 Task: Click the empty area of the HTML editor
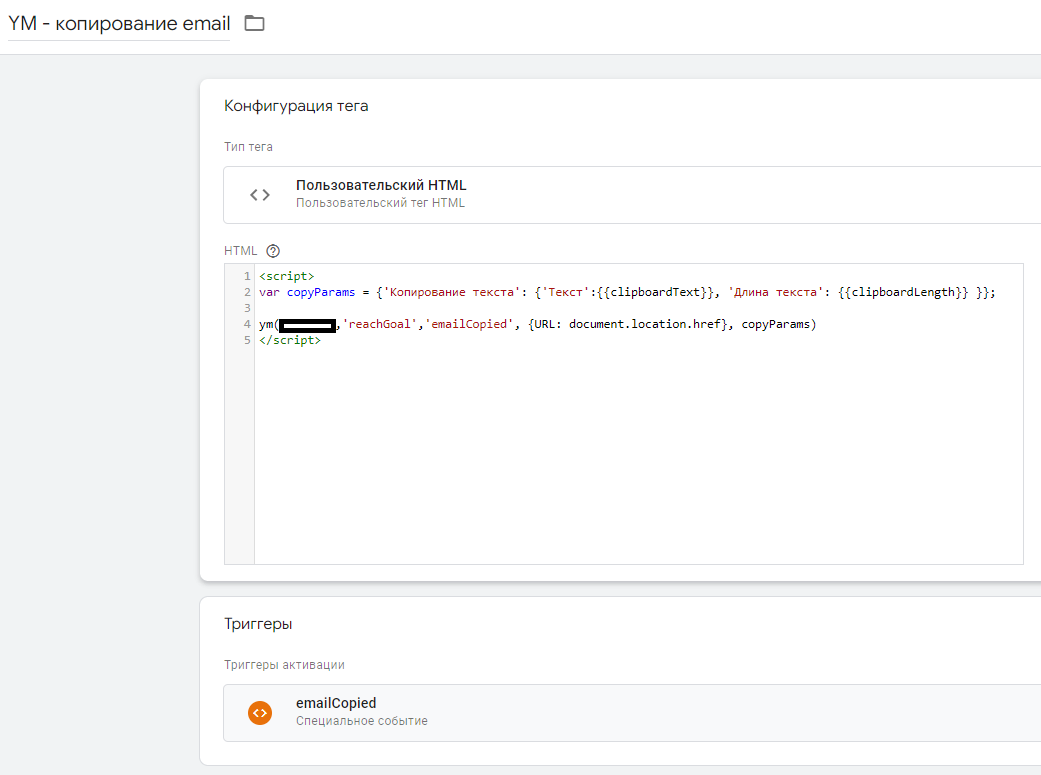(x=638, y=460)
